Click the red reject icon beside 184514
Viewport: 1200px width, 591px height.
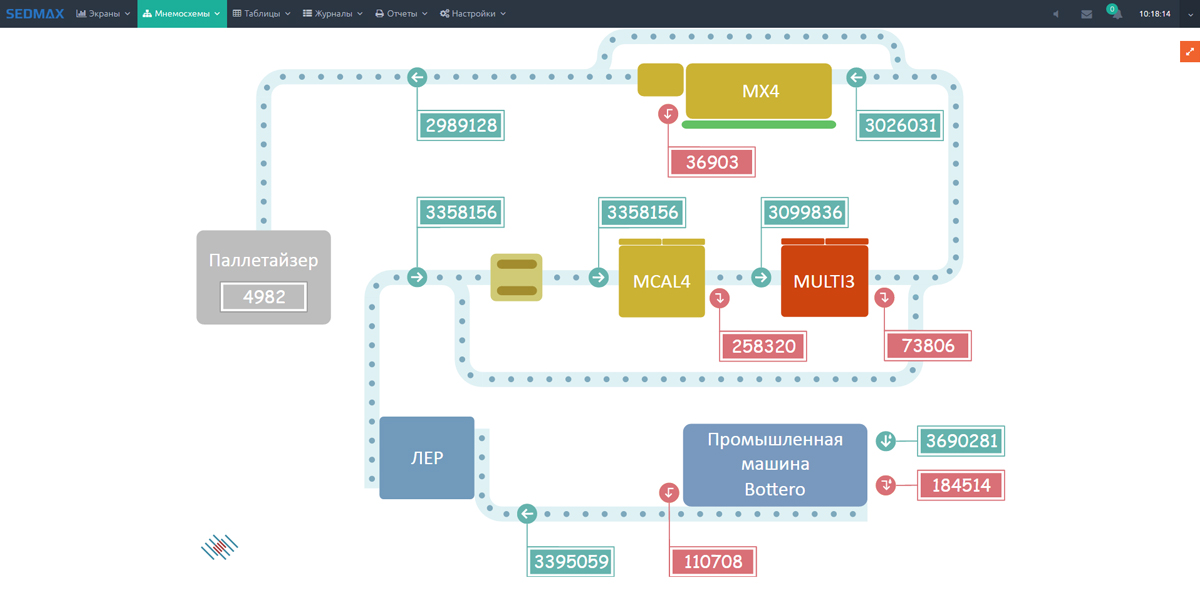tap(885, 485)
